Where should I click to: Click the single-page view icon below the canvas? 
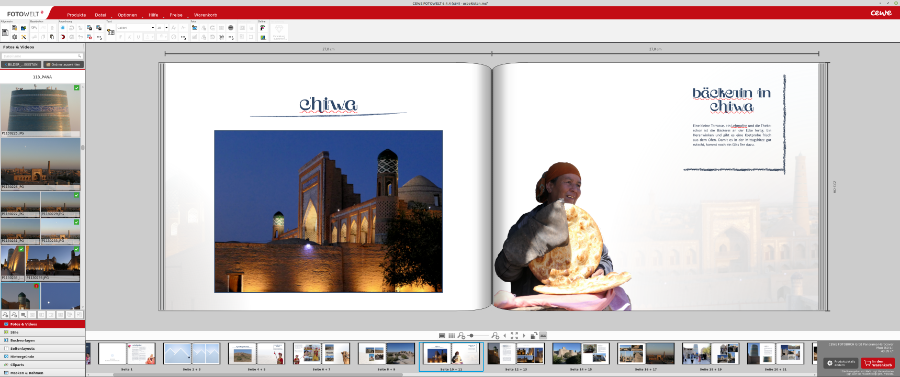(442, 335)
